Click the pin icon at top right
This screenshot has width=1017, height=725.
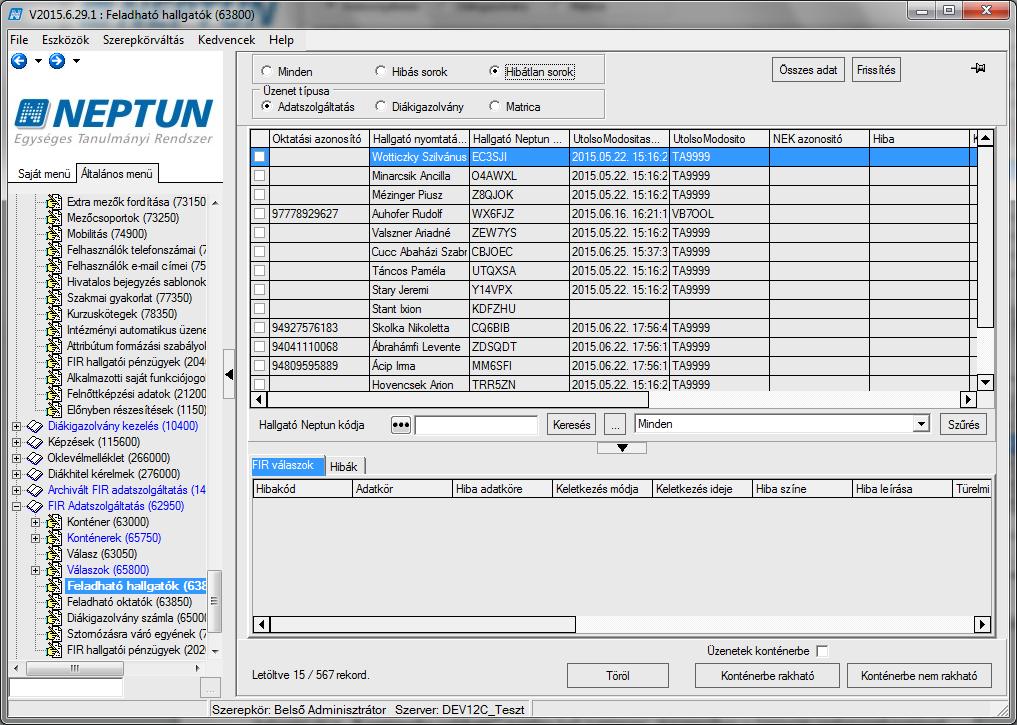pos(978,68)
